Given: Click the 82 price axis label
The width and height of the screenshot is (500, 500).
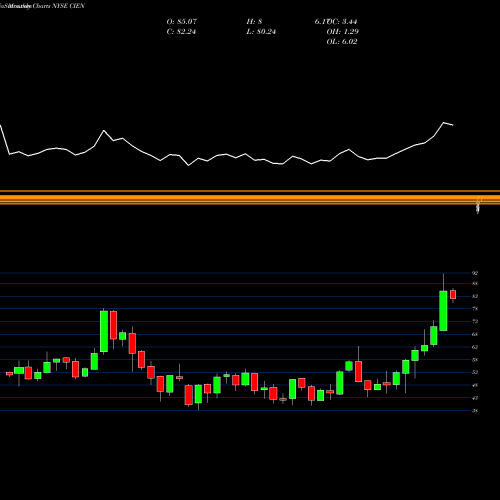Looking at the screenshot, I should point(475,296).
